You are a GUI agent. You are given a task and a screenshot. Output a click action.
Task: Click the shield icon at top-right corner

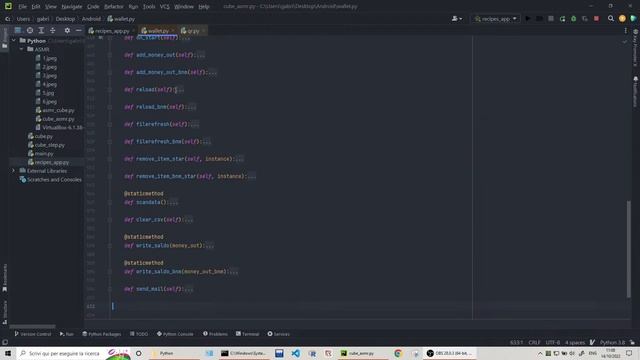point(633,19)
